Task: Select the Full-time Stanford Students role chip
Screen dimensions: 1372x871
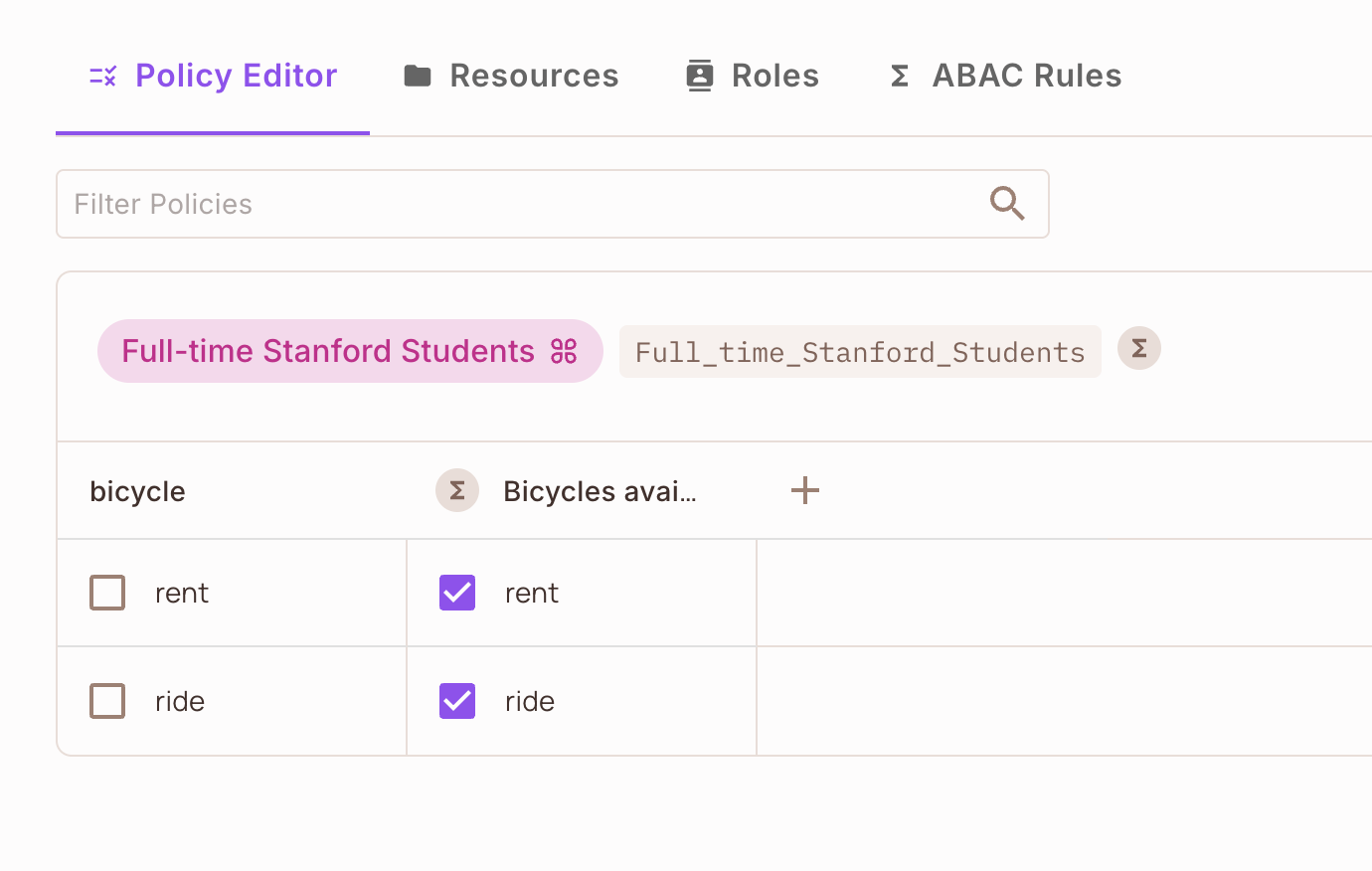Action: tap(328, 350)
